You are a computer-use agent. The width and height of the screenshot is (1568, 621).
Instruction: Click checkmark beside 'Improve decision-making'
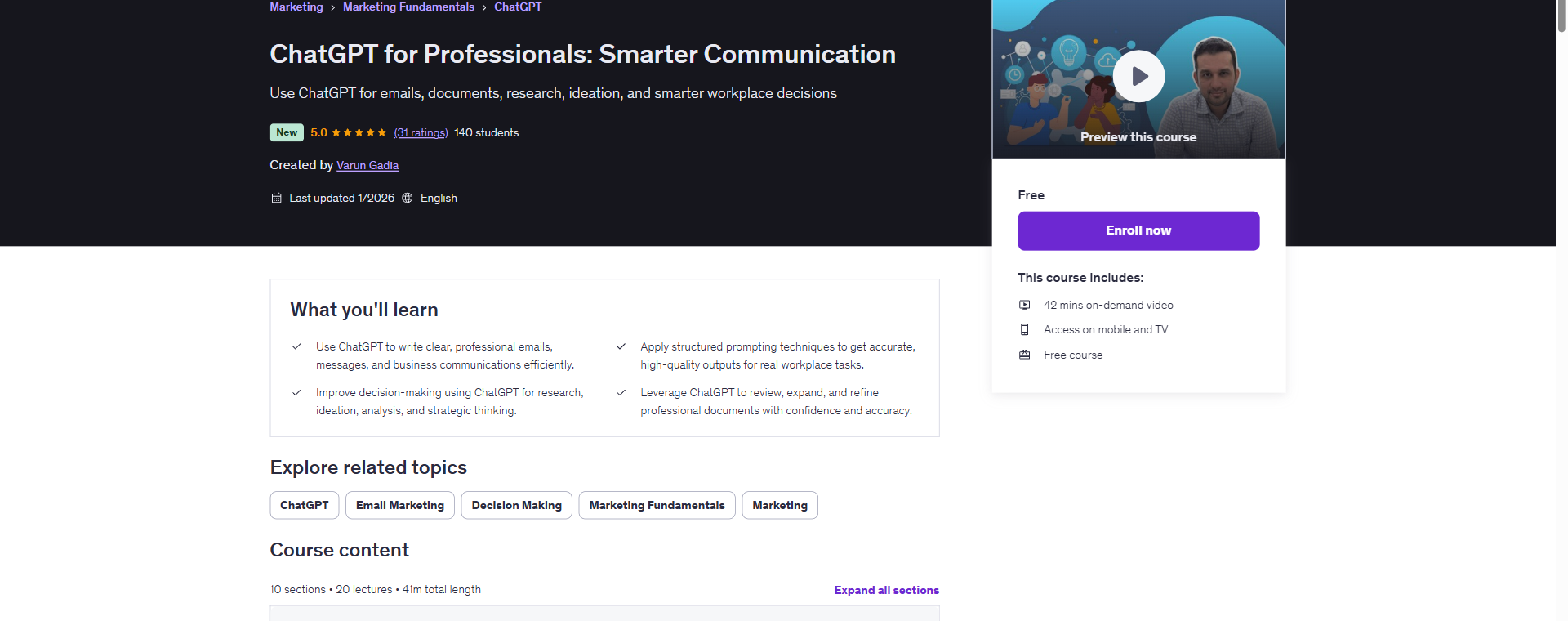click(296, 392)
